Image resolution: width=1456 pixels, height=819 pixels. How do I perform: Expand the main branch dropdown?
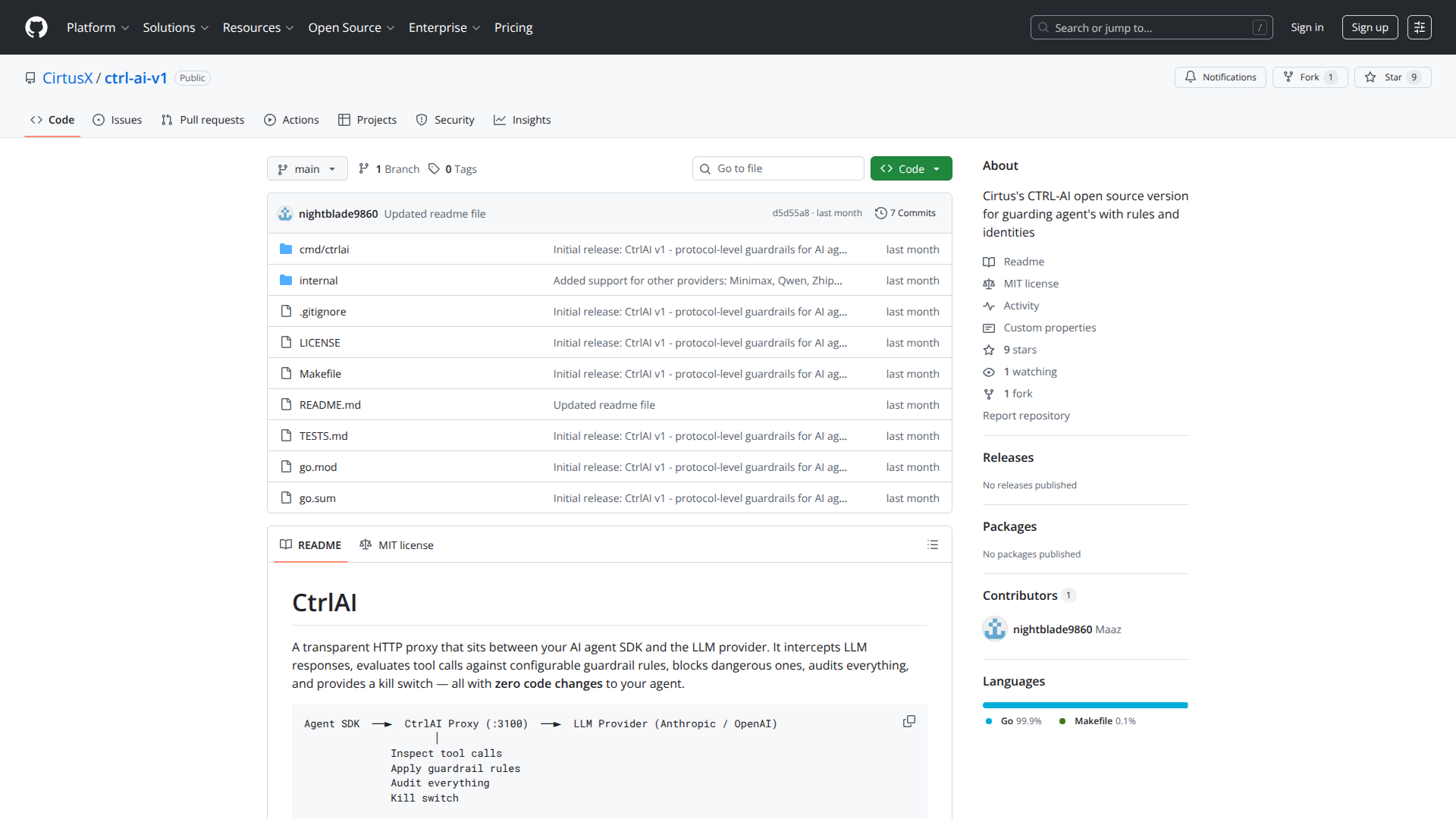[307, 168]
